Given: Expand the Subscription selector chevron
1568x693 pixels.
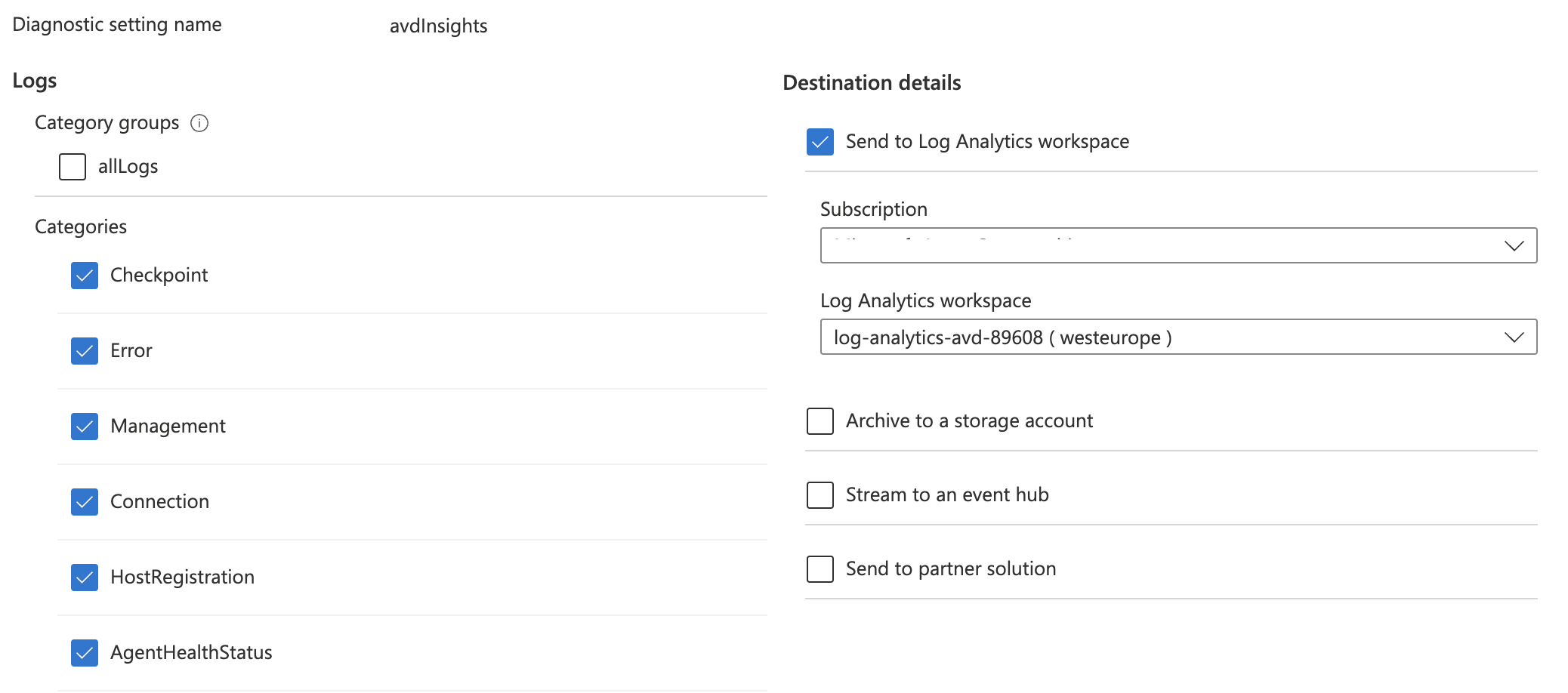Looking at the screenshot, I should [x=1514, y=245].
